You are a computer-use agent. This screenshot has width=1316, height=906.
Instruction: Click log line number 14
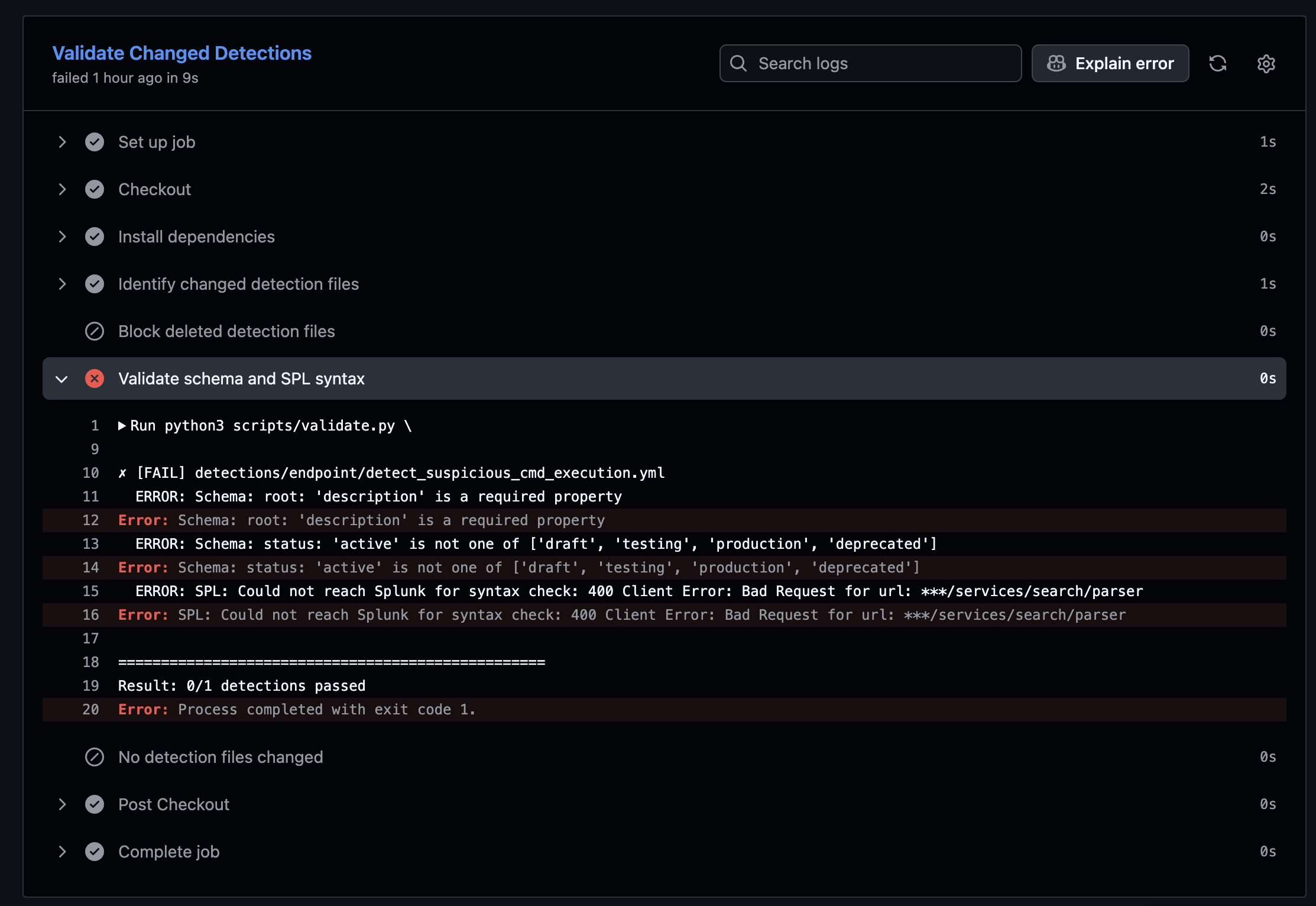pos(90,568)
